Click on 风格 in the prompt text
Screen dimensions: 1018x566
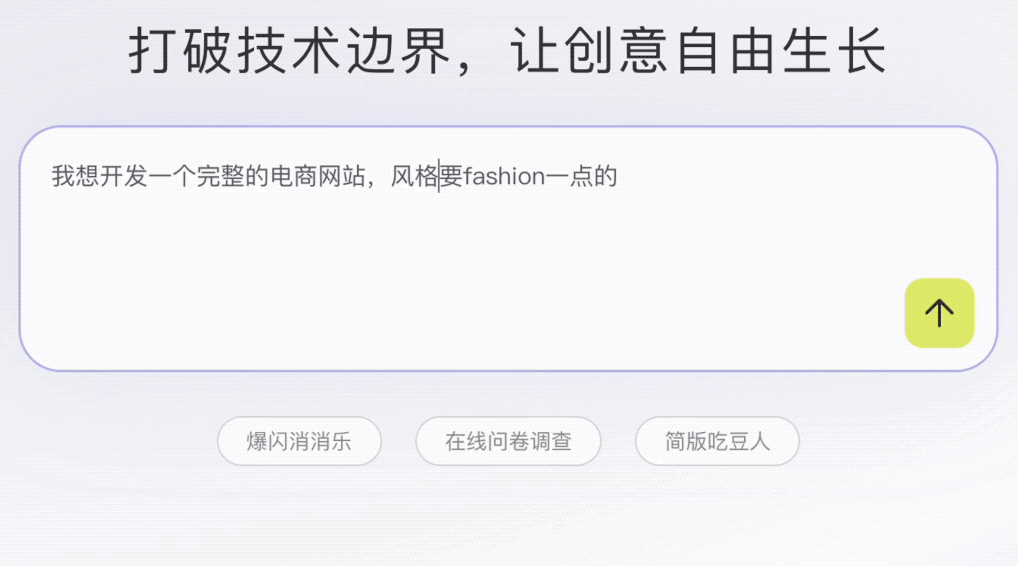pos(414,176)
